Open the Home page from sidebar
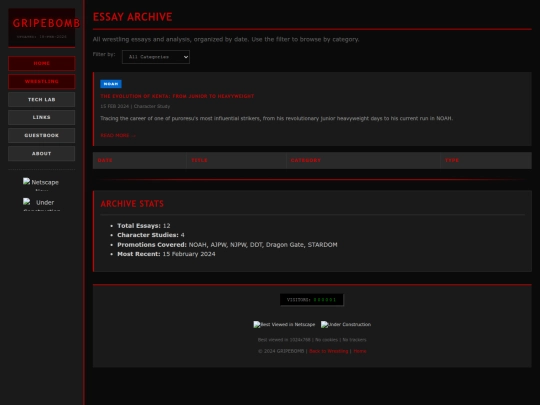The height and width of the screenshot is (405, 540). [41, 63]
